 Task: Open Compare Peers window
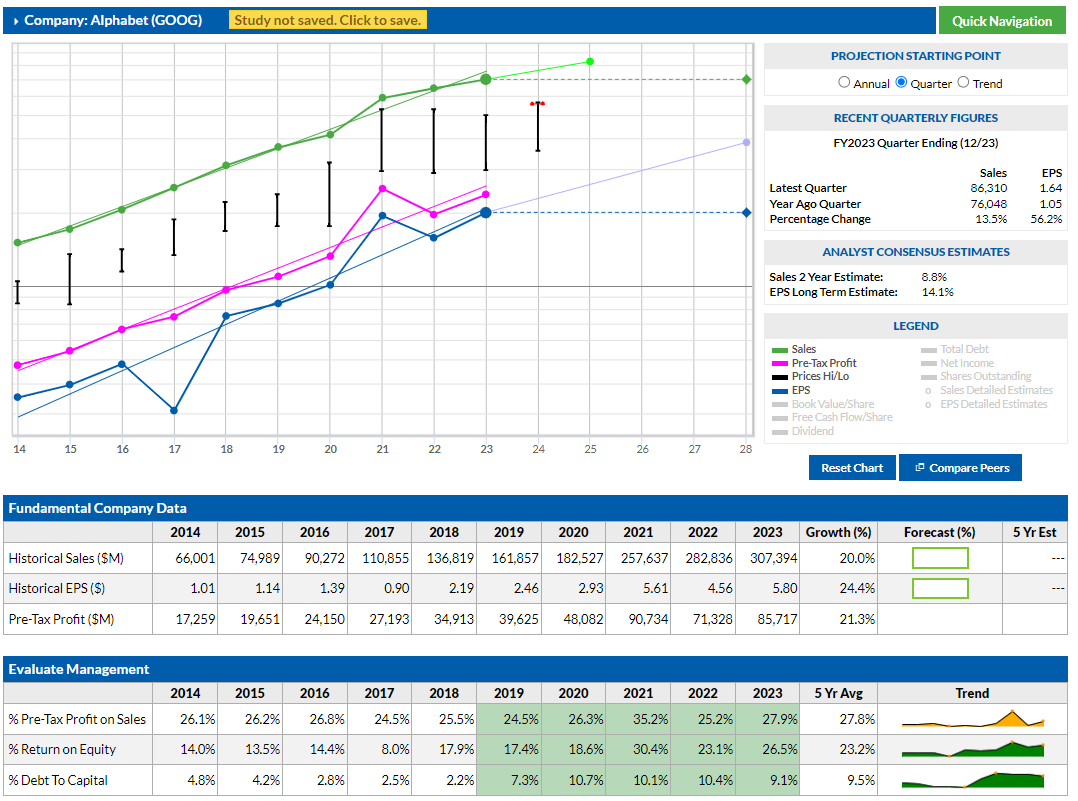coord(960,468)
